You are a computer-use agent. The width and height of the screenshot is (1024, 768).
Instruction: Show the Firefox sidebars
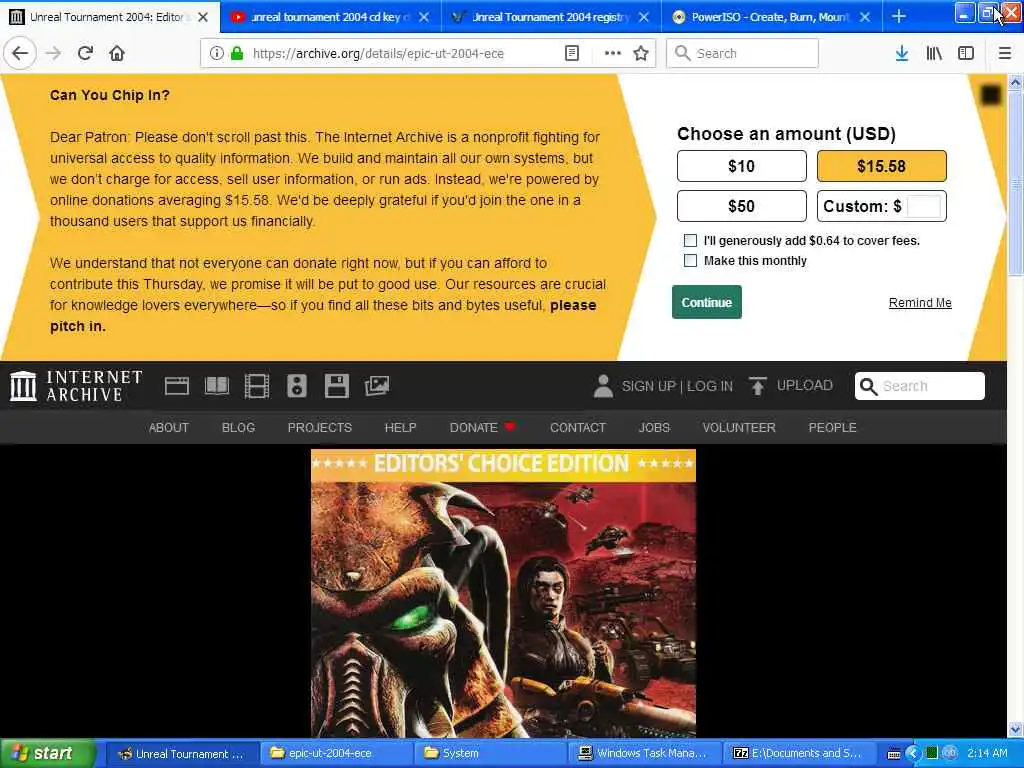tap(966, 53)
